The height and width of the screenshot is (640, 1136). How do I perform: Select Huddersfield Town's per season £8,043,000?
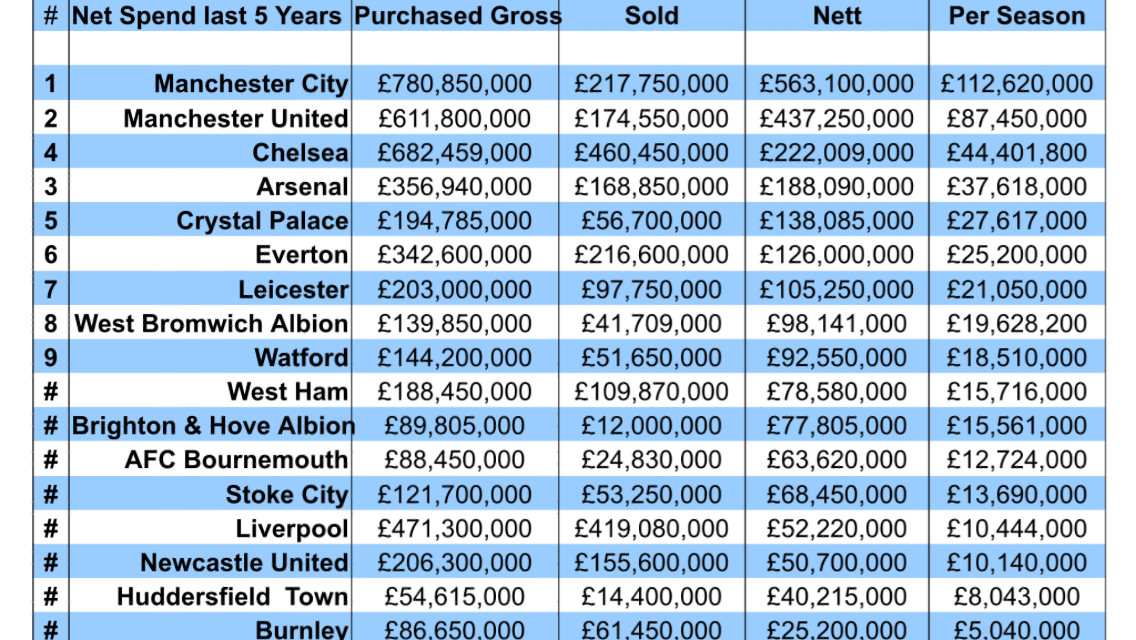(1016, 597)
